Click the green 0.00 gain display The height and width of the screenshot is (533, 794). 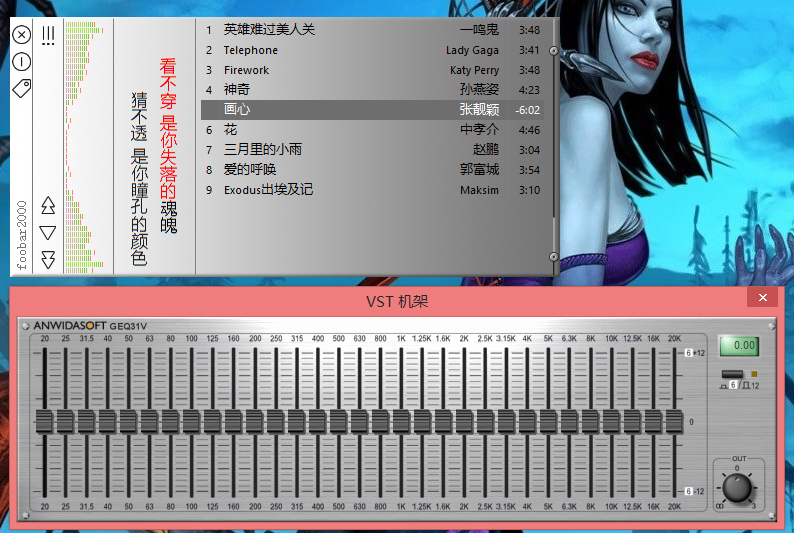(739, 345)
